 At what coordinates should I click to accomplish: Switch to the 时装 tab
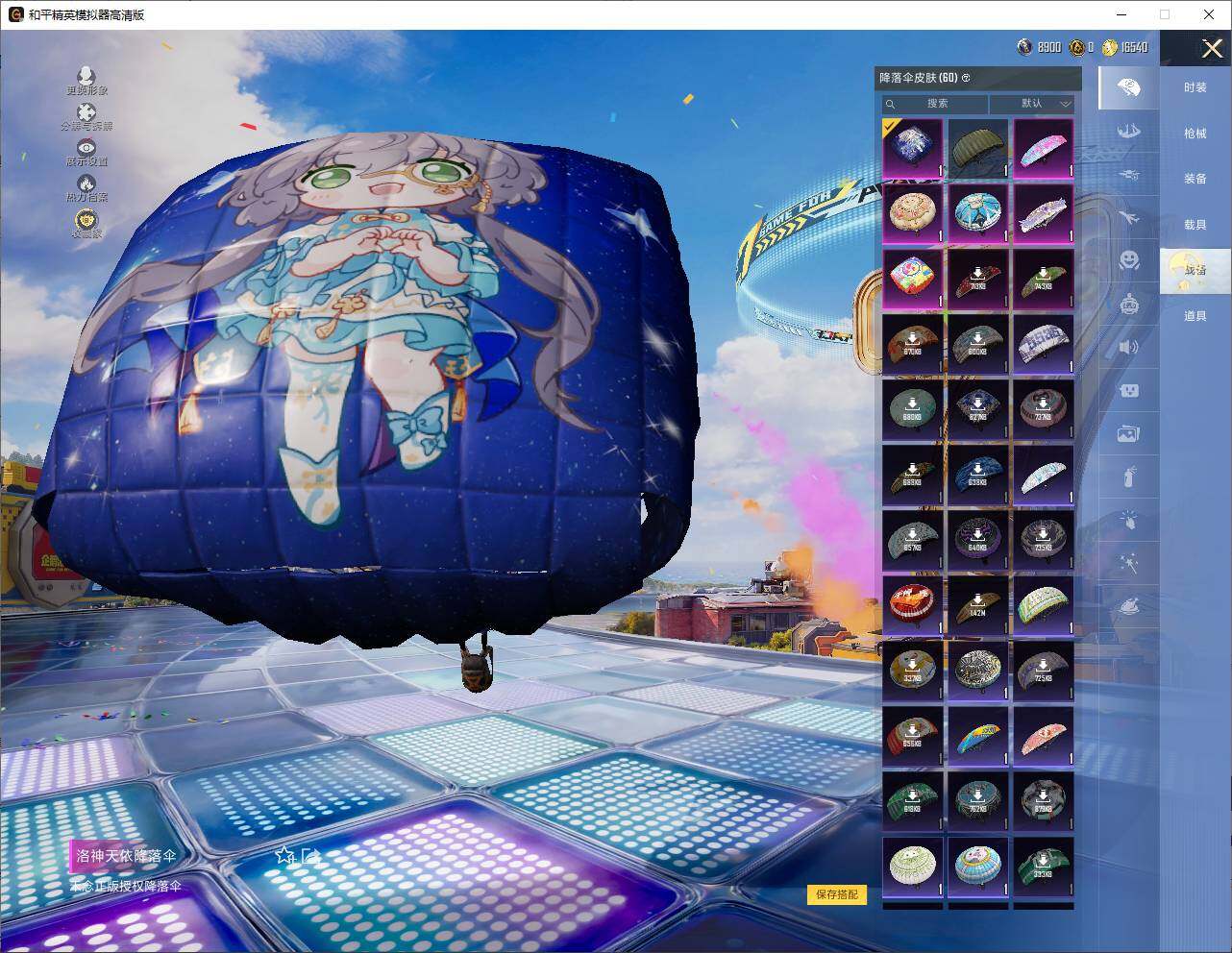coord(1195,87)
